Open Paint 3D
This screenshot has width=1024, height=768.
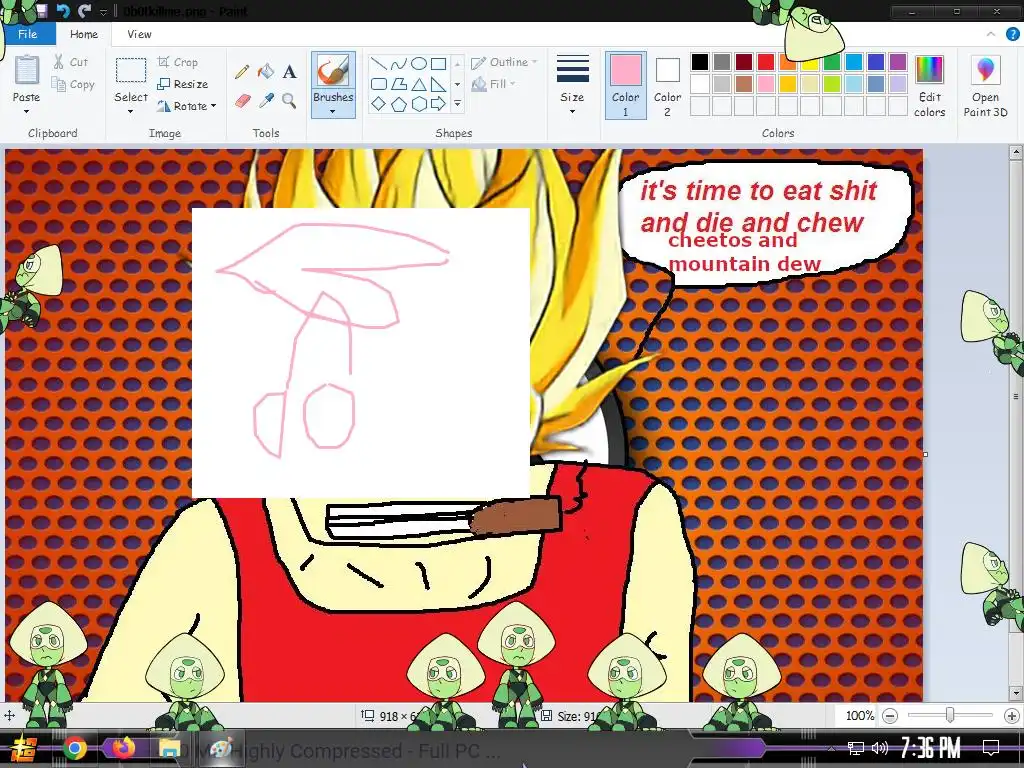[985, 86]
